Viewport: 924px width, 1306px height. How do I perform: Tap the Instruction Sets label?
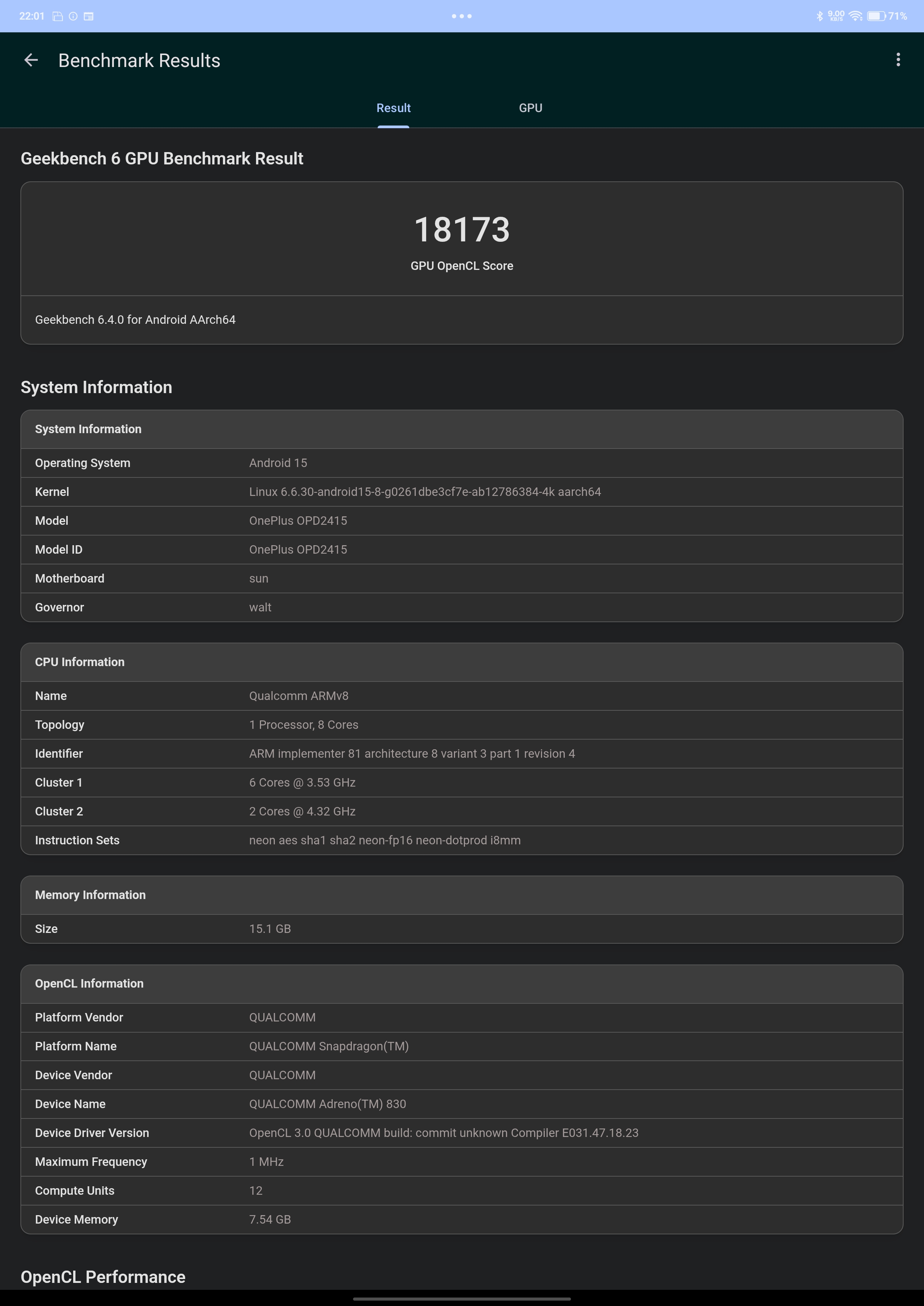[x=77, y=841]
